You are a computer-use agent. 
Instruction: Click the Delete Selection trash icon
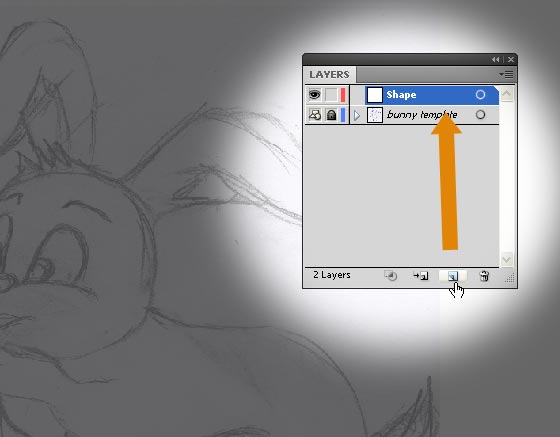coord(484,276)
